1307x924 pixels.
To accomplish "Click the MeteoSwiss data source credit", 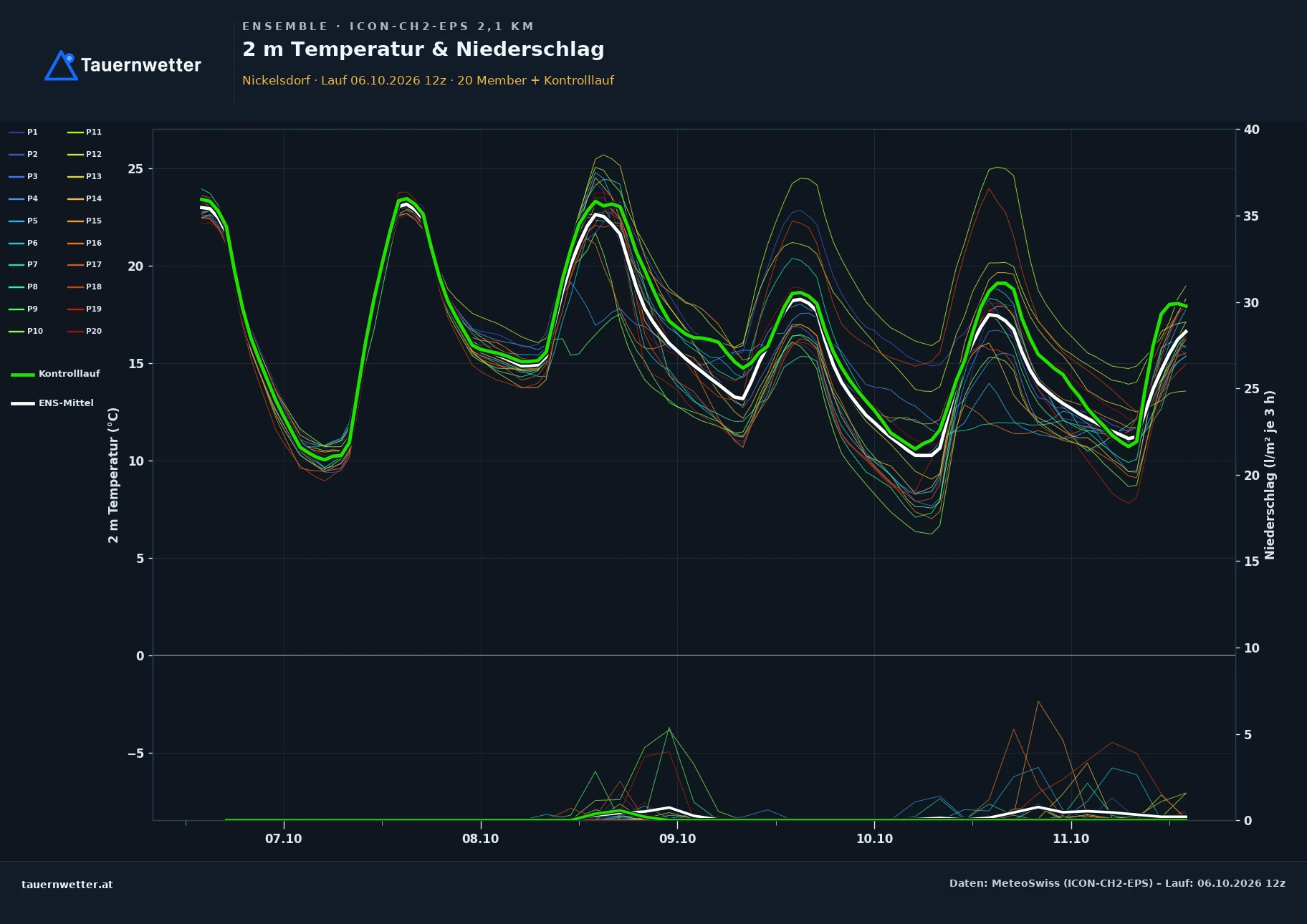I will pyautogui.click(x=1117, y=883).
